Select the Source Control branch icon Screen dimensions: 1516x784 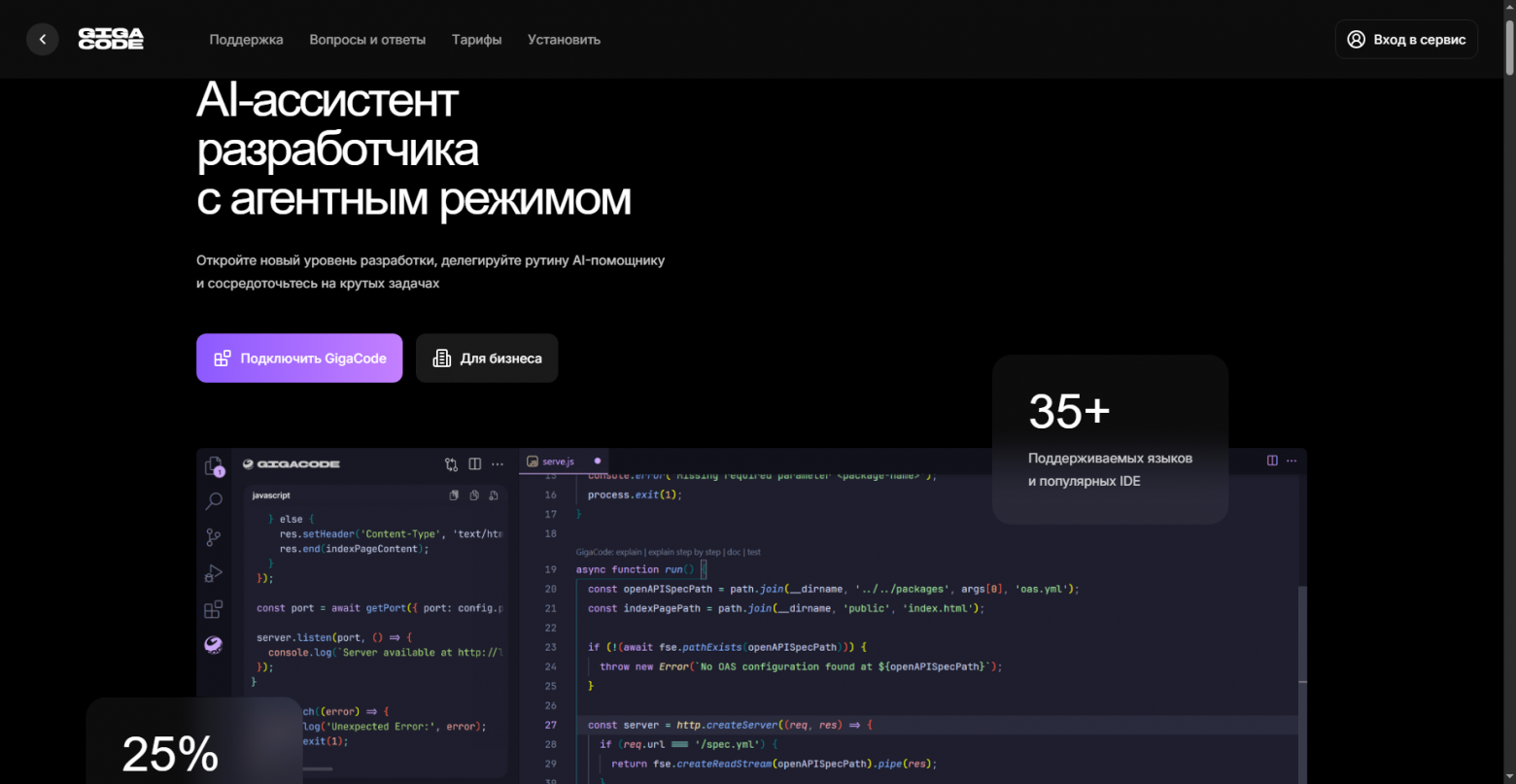click(x=214, y=536)
